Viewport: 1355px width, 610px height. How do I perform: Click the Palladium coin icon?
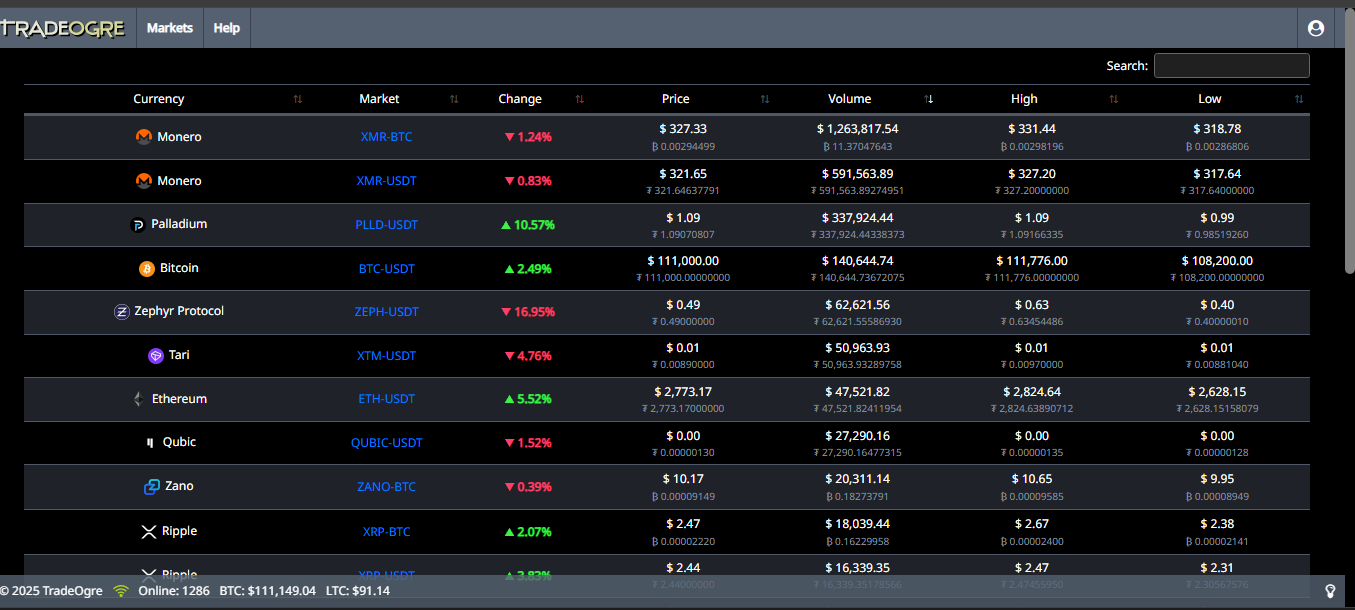138,225
